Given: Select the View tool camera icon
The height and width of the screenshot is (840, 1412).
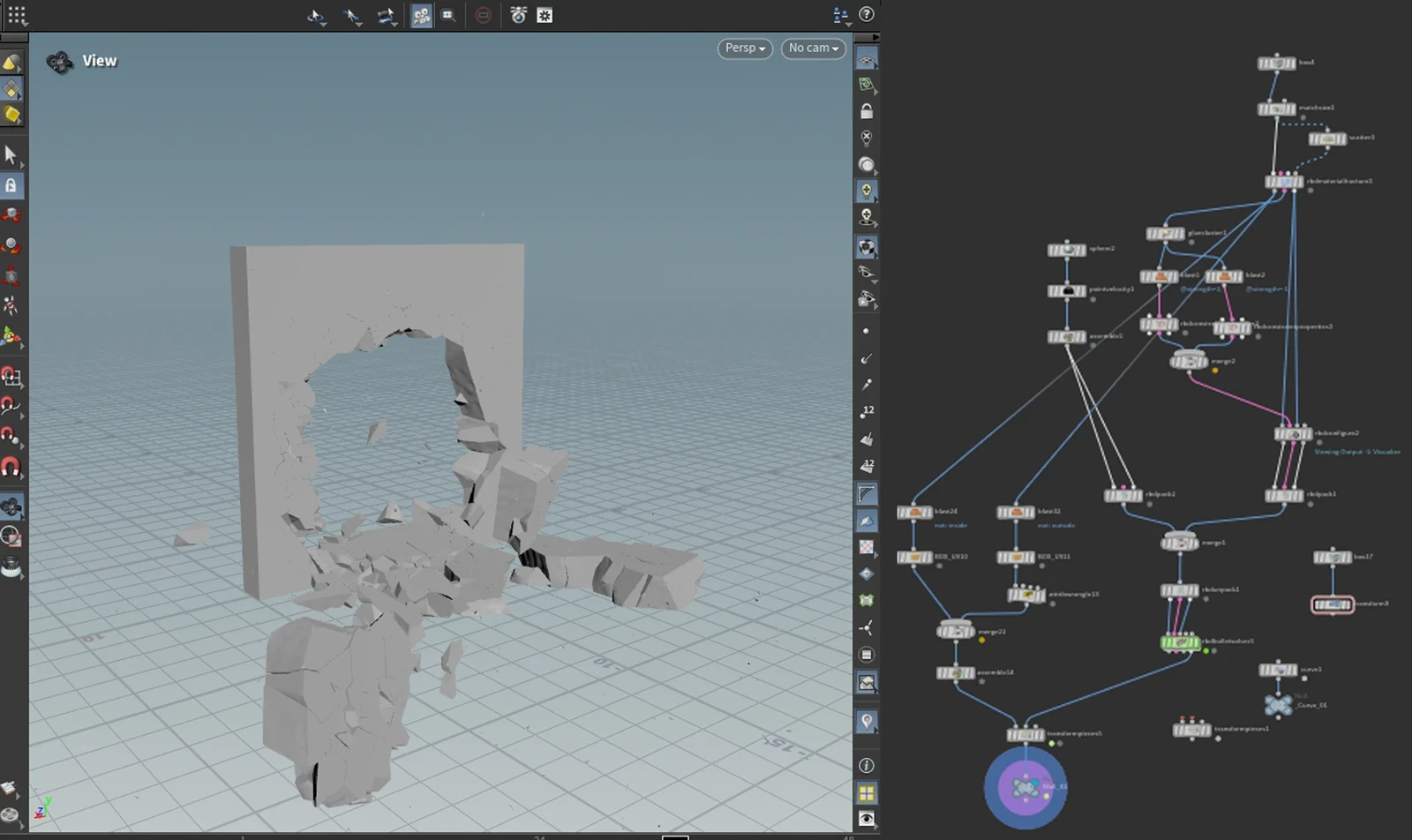Looking at the screenshot, I should click(11, 506).
